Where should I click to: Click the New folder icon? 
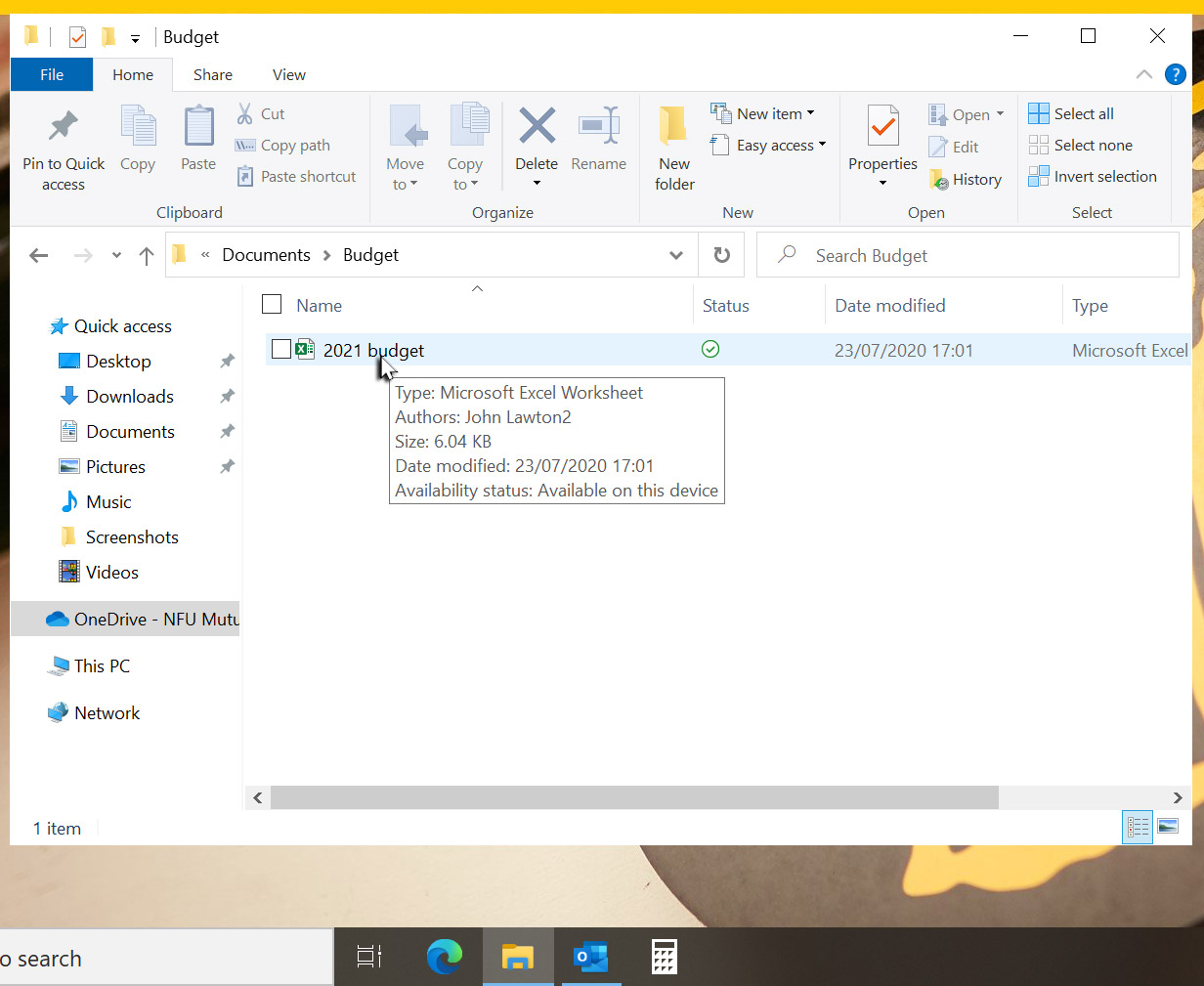click(673, 128)
